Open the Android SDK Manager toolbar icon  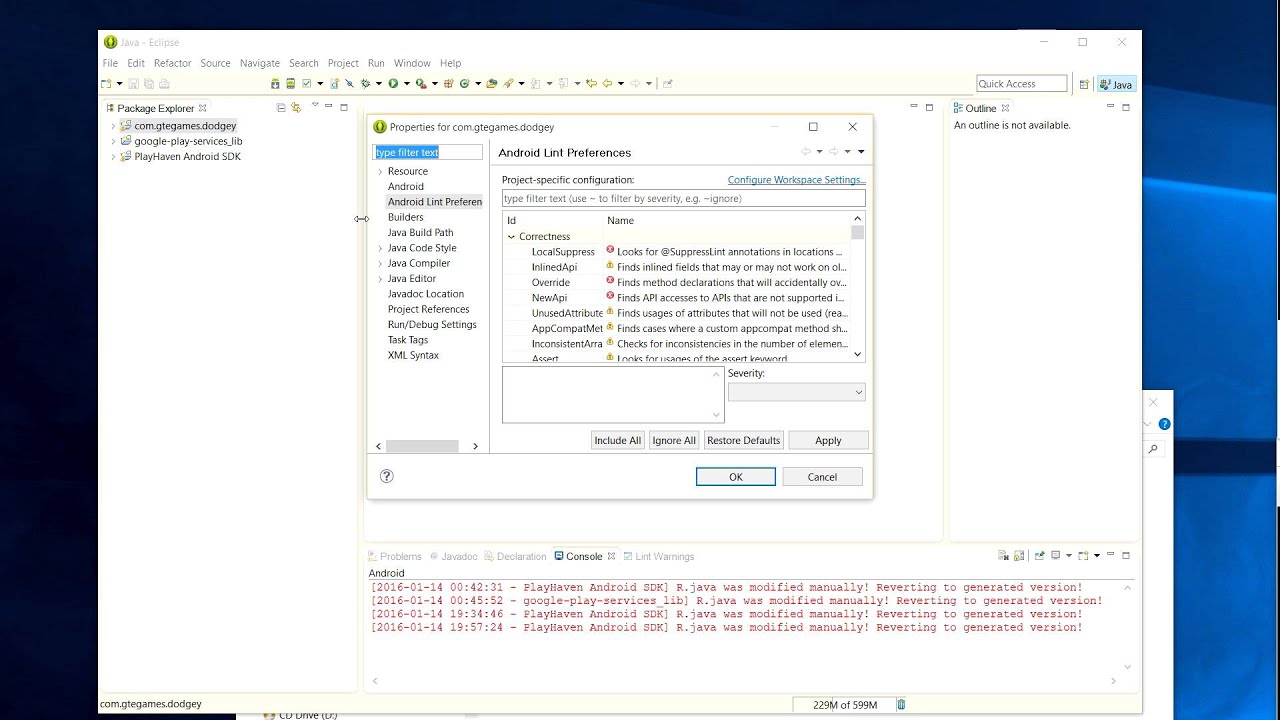click(275, 84)
